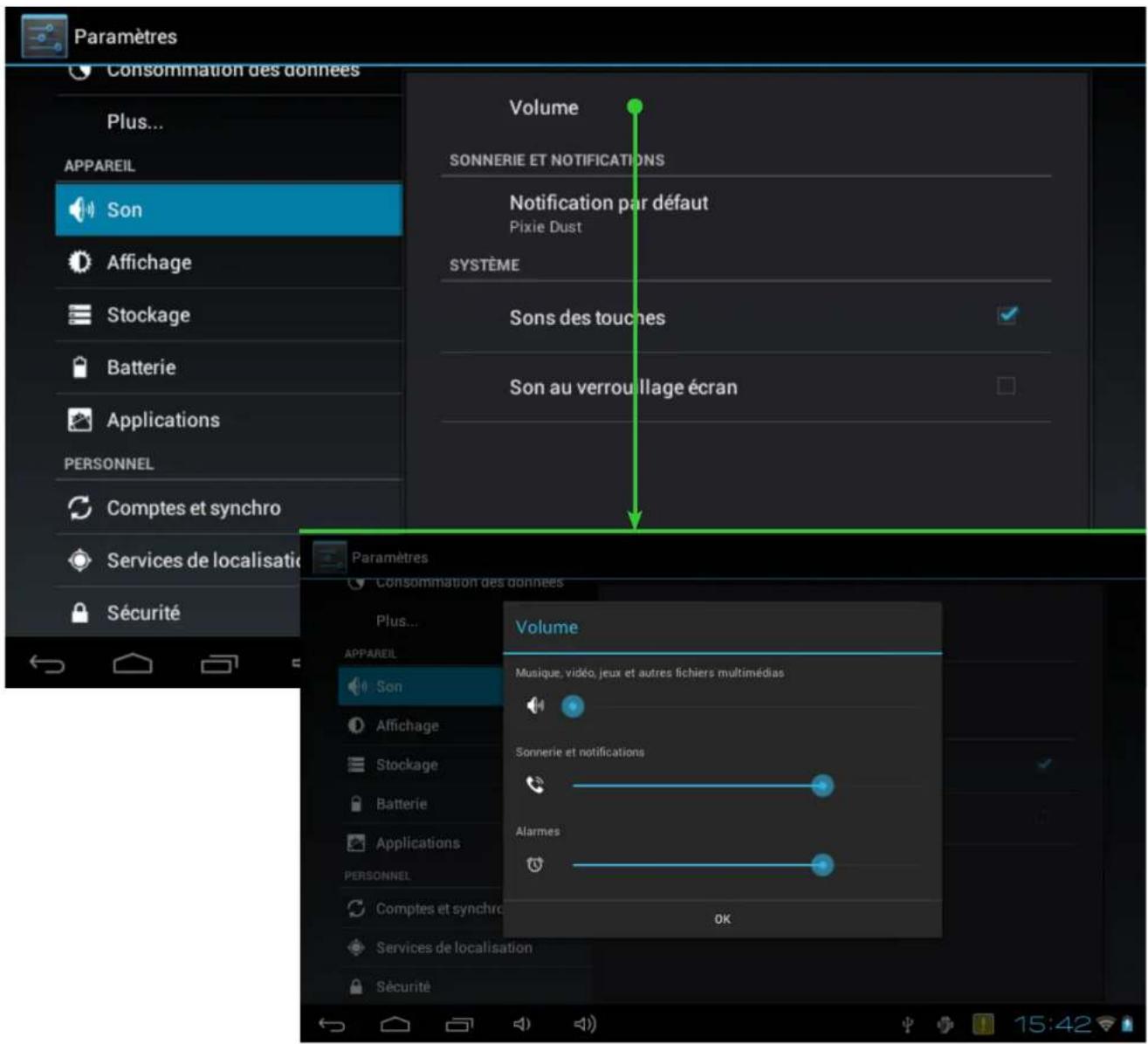Open Comptes et synchro in upper list

[x=229, y=507]
